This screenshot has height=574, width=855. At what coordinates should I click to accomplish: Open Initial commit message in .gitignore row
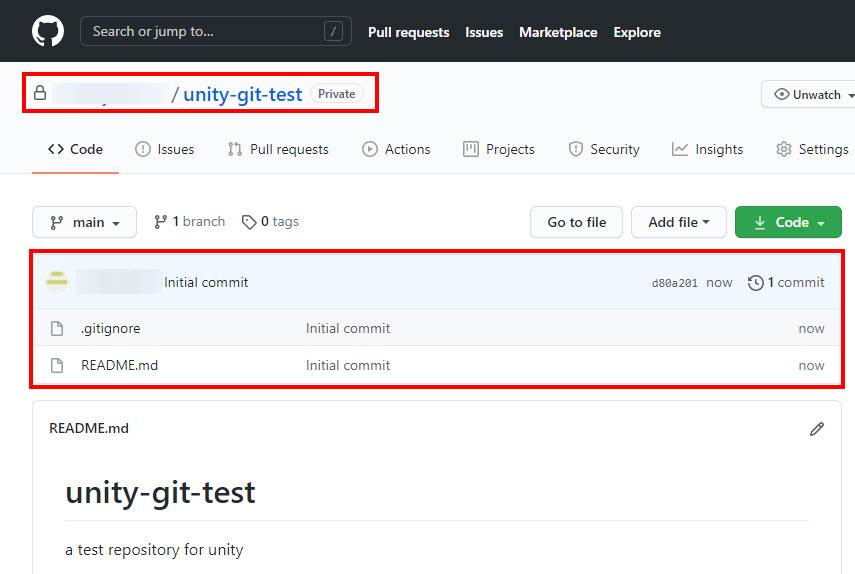point(348,329)
